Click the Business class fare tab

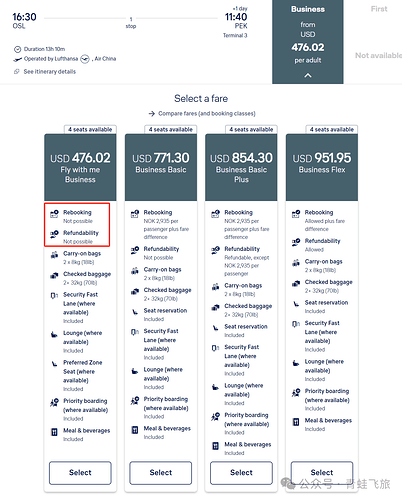coord(308,42)
